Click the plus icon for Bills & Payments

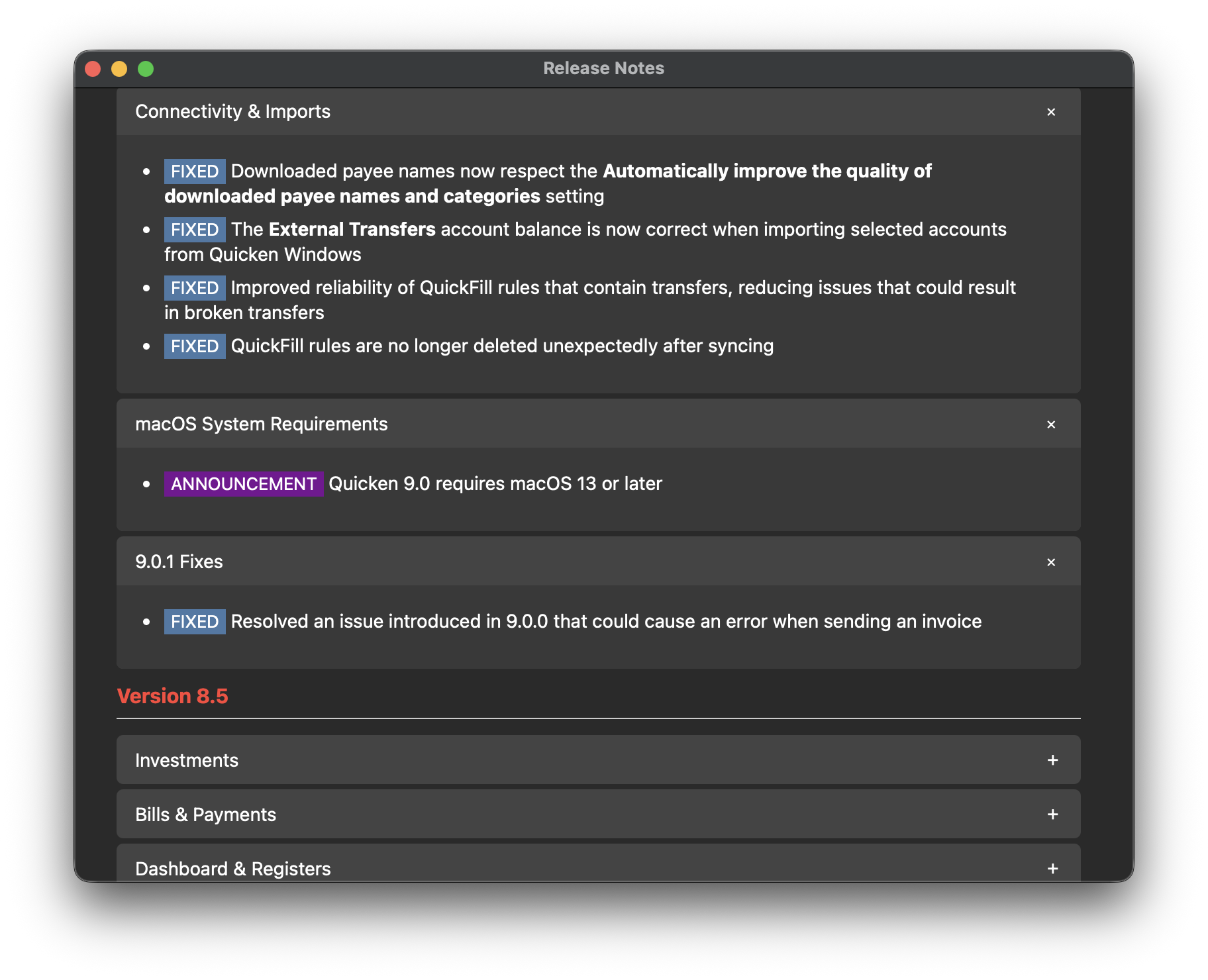[1052, 814]
